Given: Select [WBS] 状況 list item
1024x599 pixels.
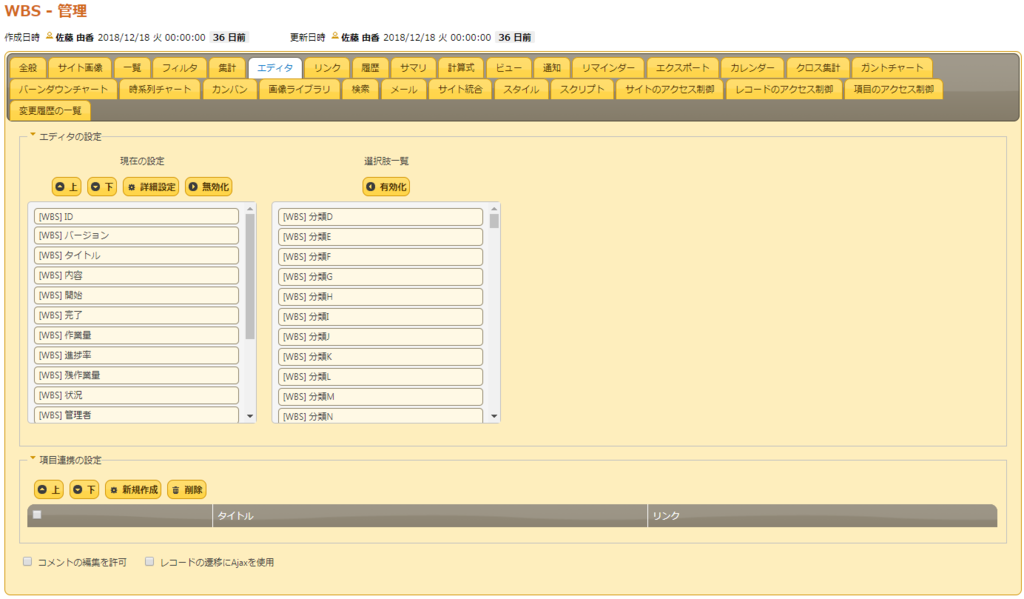Looking at the screenshot, I should pyautogui.click(x=136, y=395).
